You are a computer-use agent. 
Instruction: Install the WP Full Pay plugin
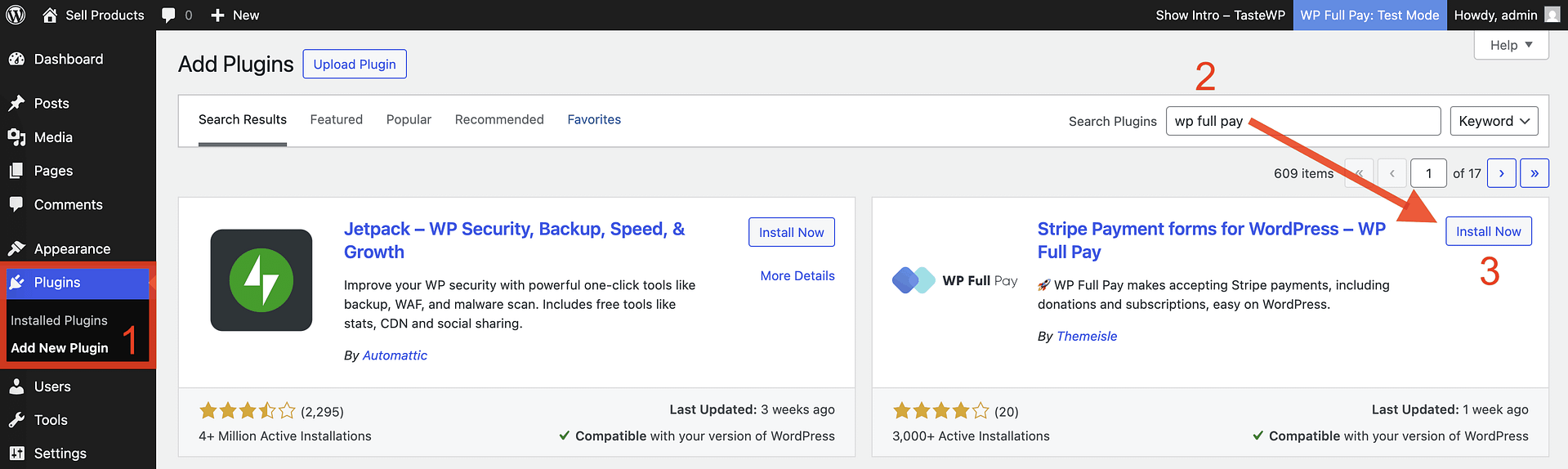pyautogui.click(x=1488, y=231)
